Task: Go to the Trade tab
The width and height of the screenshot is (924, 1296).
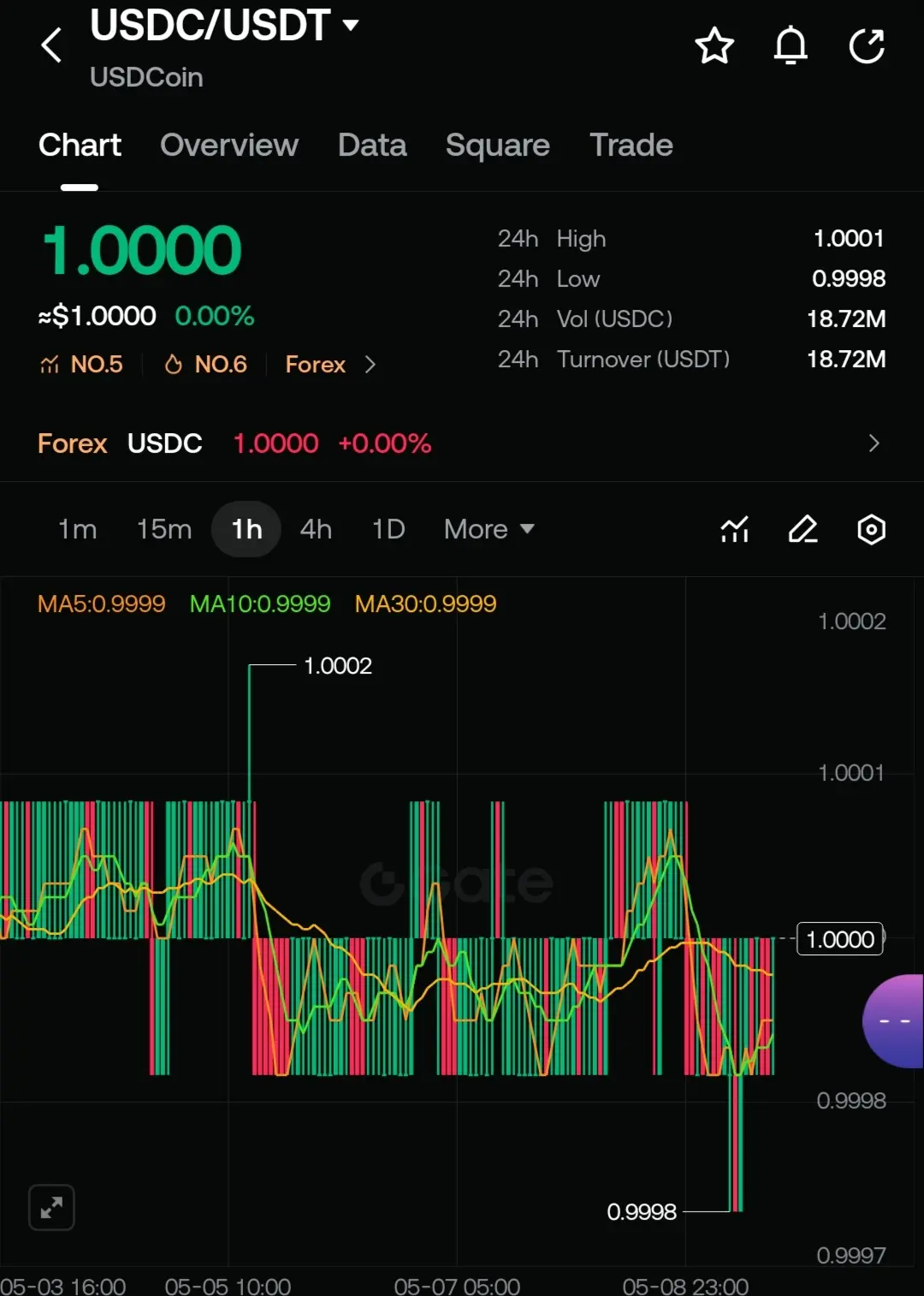Action: (631, 146)
